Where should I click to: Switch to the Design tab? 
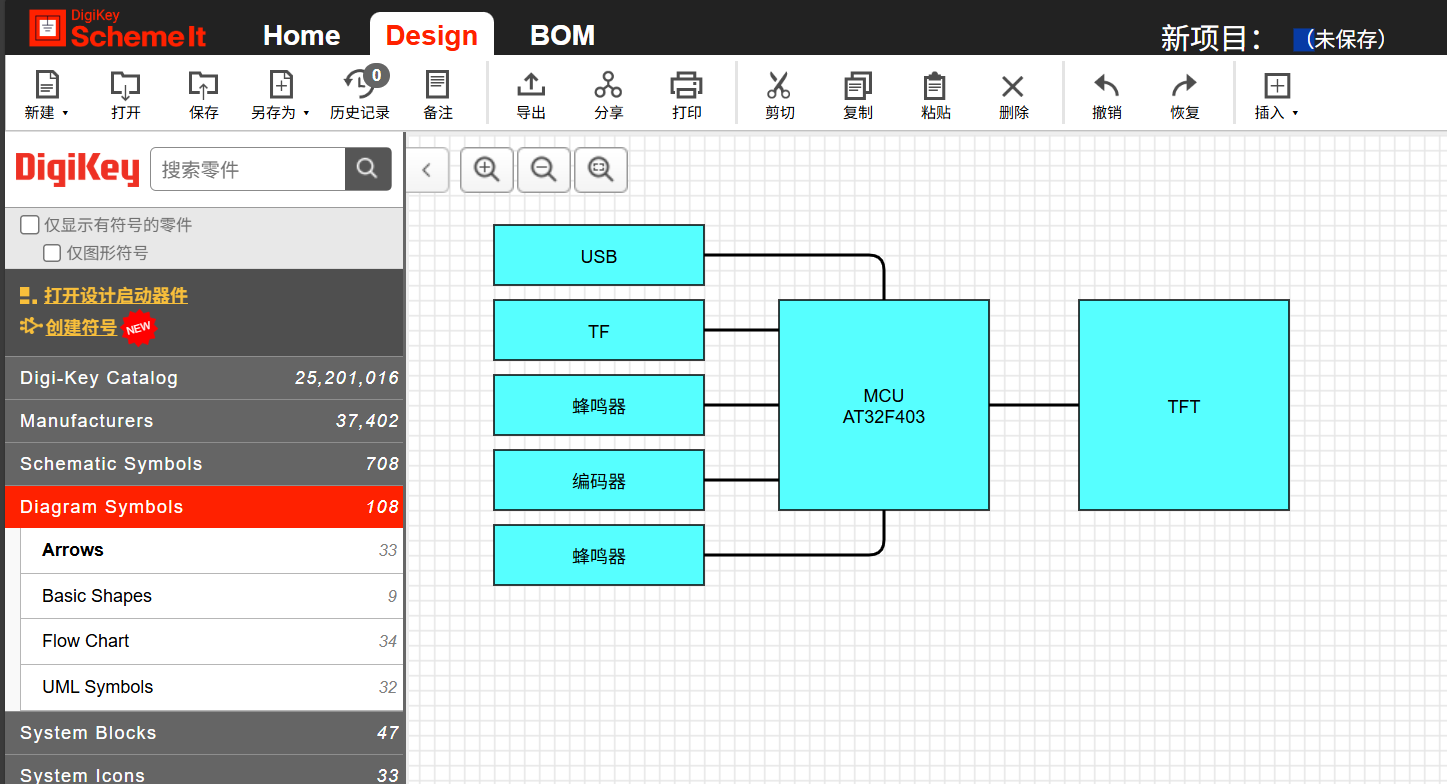coord(432,36)
